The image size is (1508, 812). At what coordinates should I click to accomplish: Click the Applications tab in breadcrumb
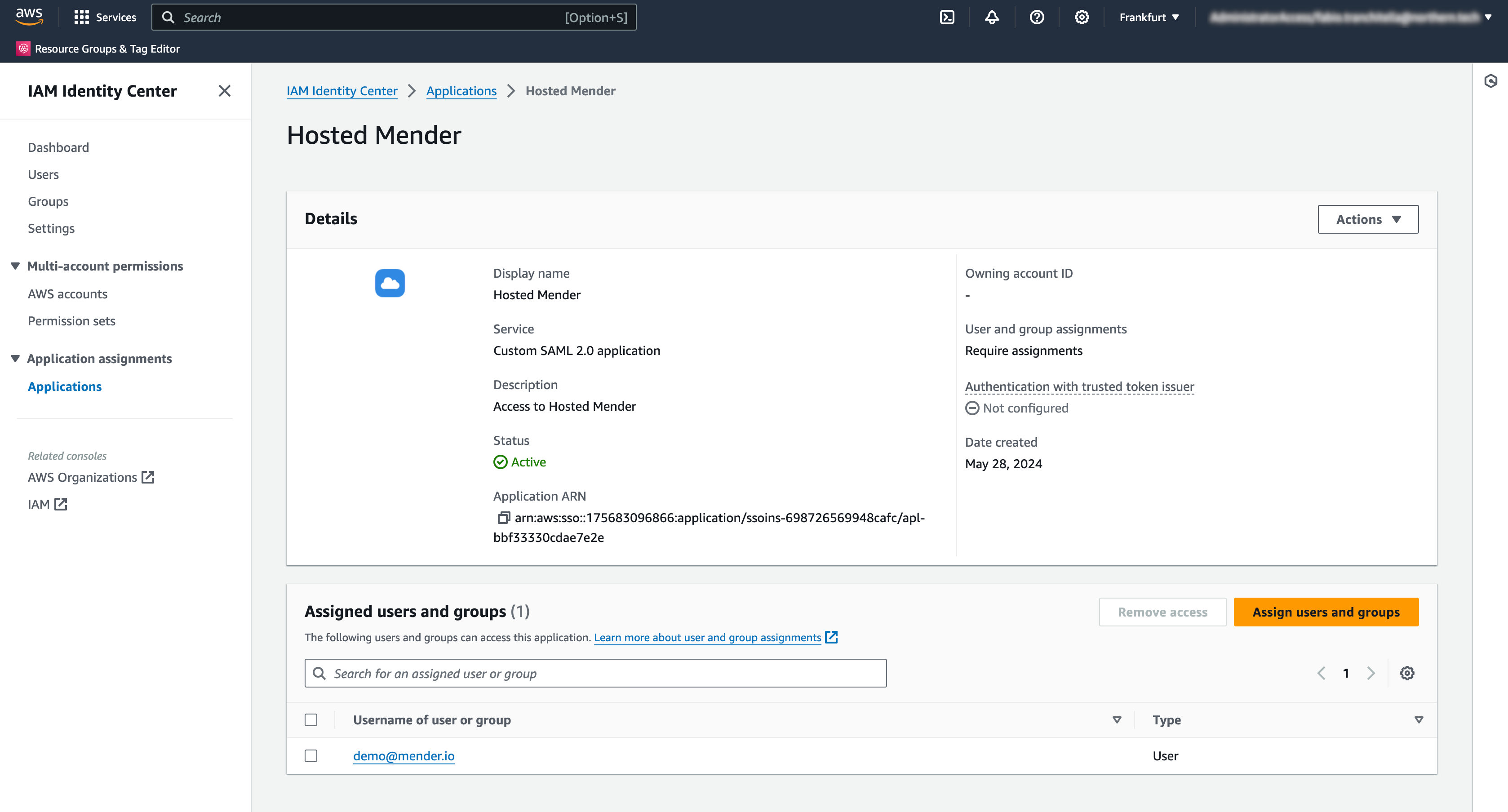(x=461, y=91)
